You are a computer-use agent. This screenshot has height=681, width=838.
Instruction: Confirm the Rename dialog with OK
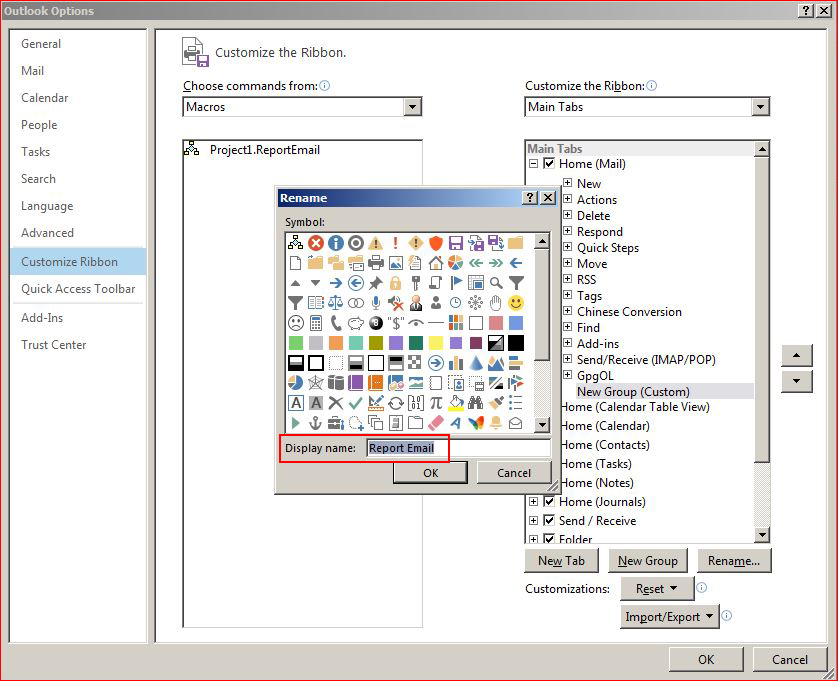[430, 473]
